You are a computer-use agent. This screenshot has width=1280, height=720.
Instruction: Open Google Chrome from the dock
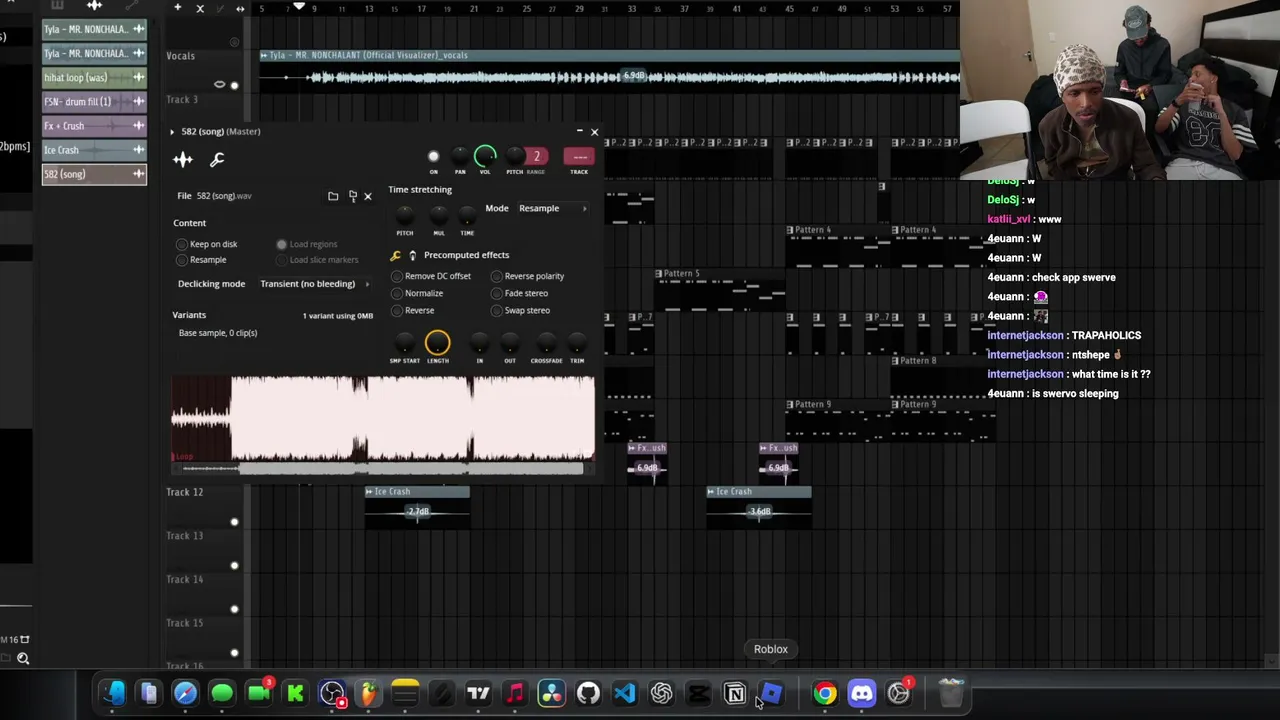pyautogui.click(x=825, y=693)
